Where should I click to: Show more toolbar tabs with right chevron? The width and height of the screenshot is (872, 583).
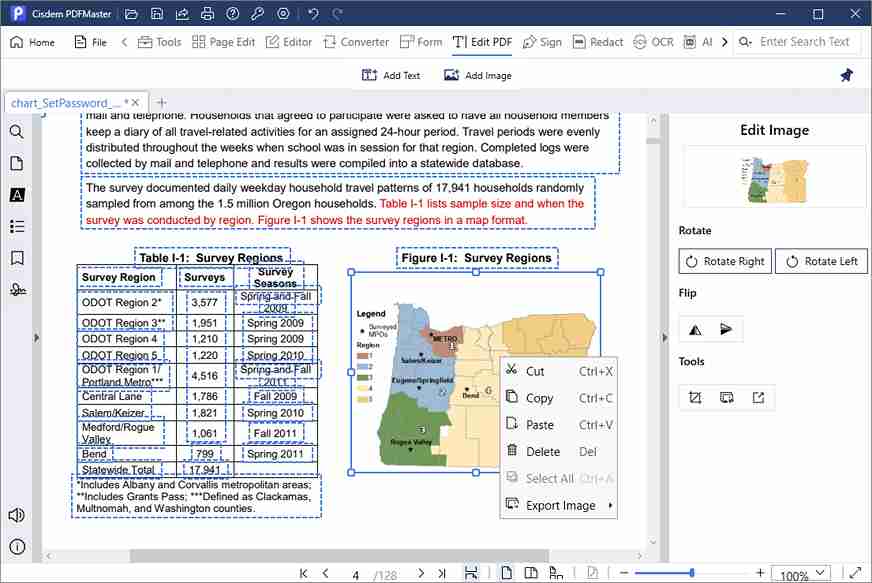pyautogui.click(x=724, y=42)
